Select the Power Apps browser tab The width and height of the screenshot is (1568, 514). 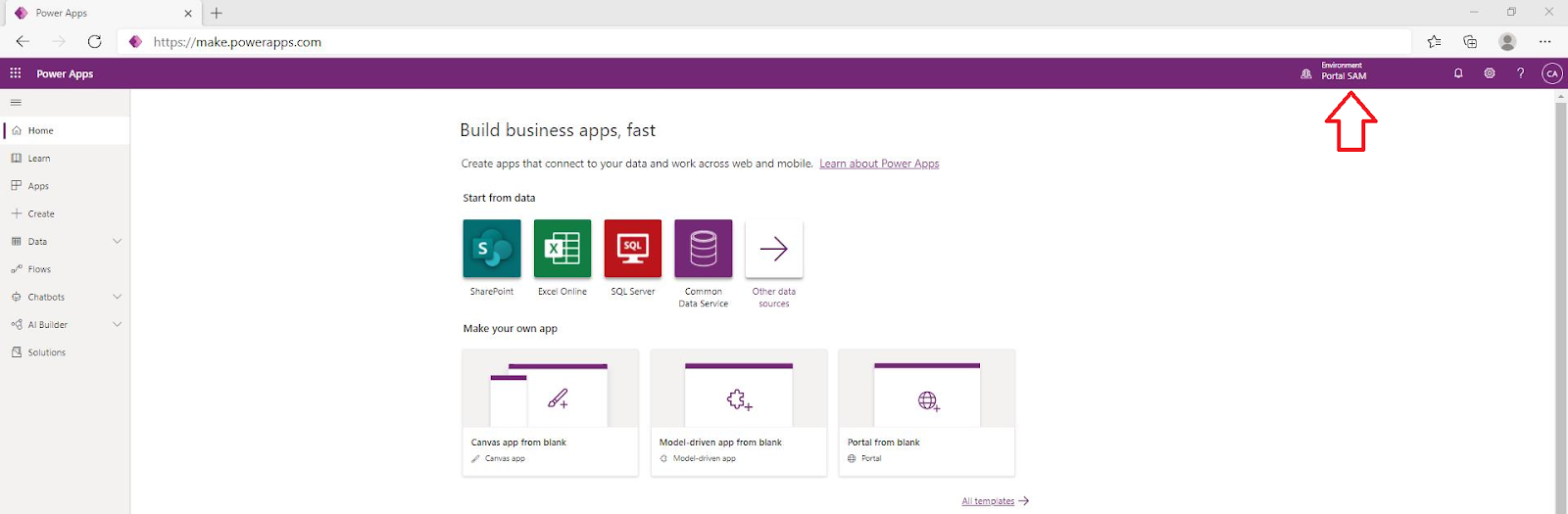click(x=103, y=13)
